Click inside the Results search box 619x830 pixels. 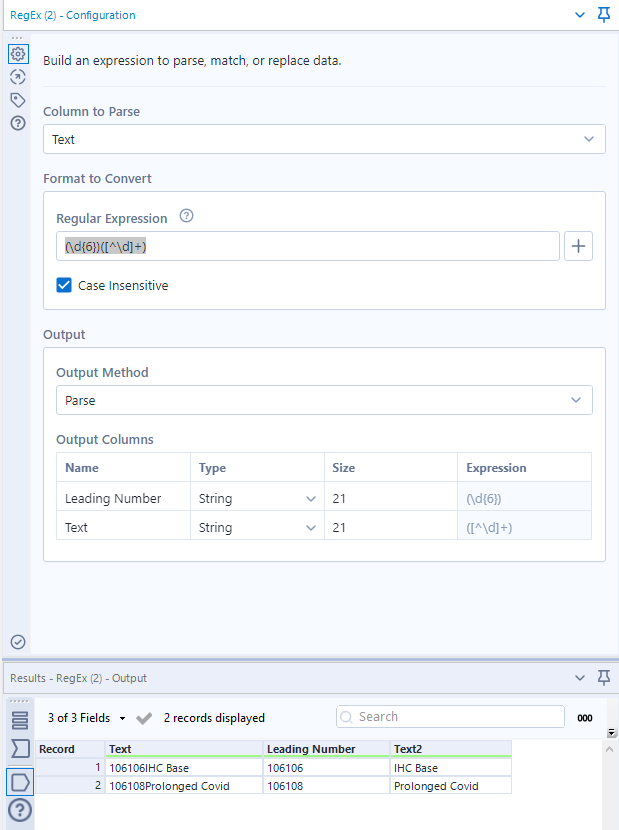(449, 716)
